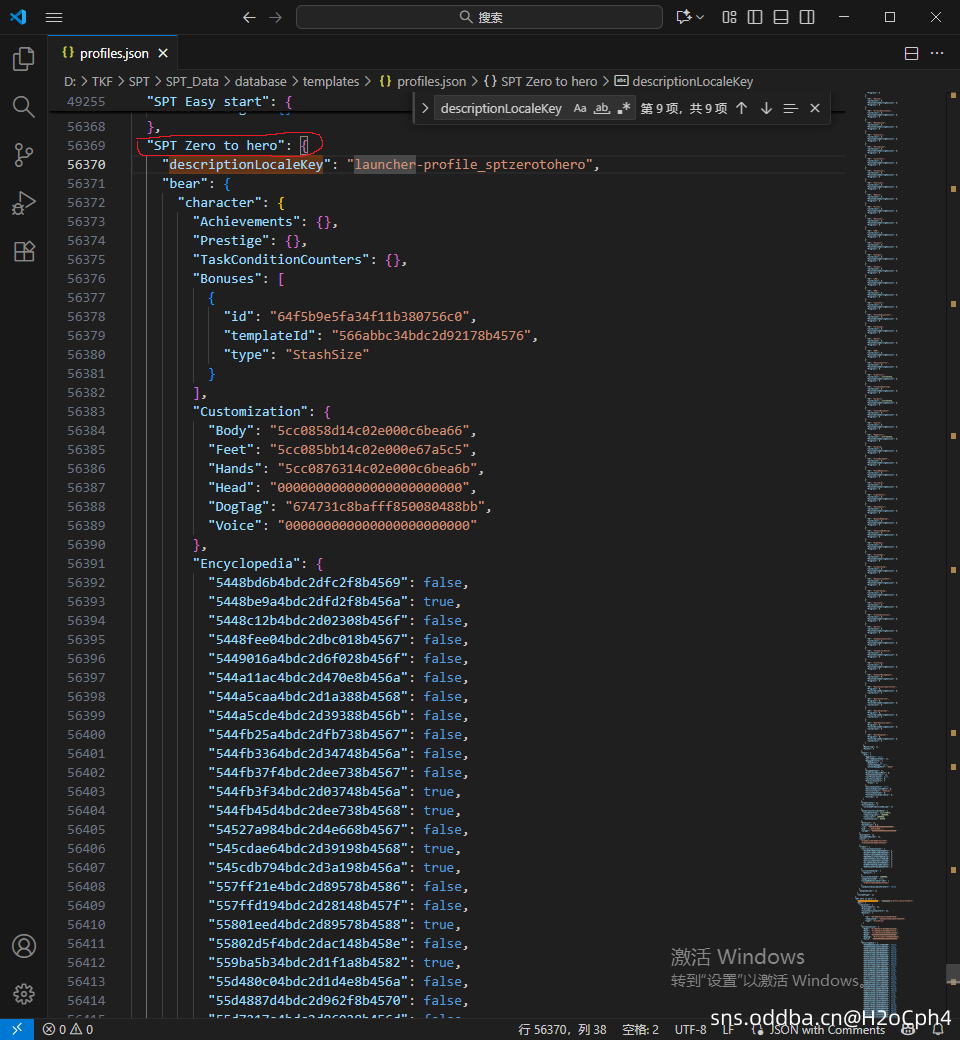960x1040 pixels.
Task: Open the hamburger application menu
Action: tap(54, 17)
